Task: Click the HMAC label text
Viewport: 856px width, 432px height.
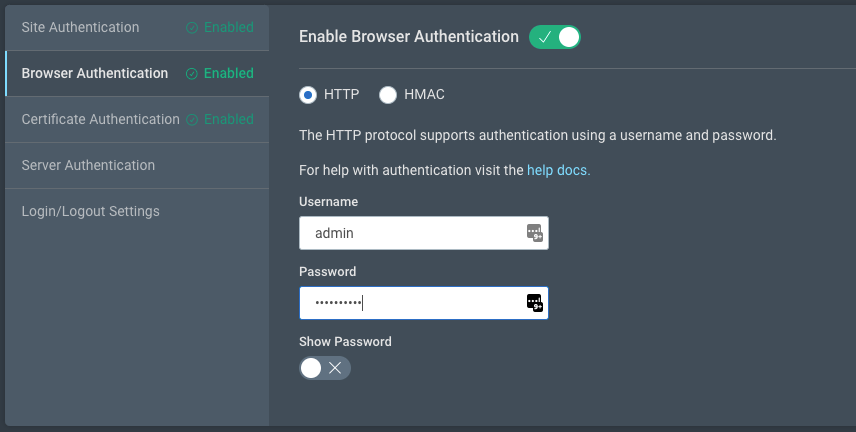Action: [x=424, y=95]
